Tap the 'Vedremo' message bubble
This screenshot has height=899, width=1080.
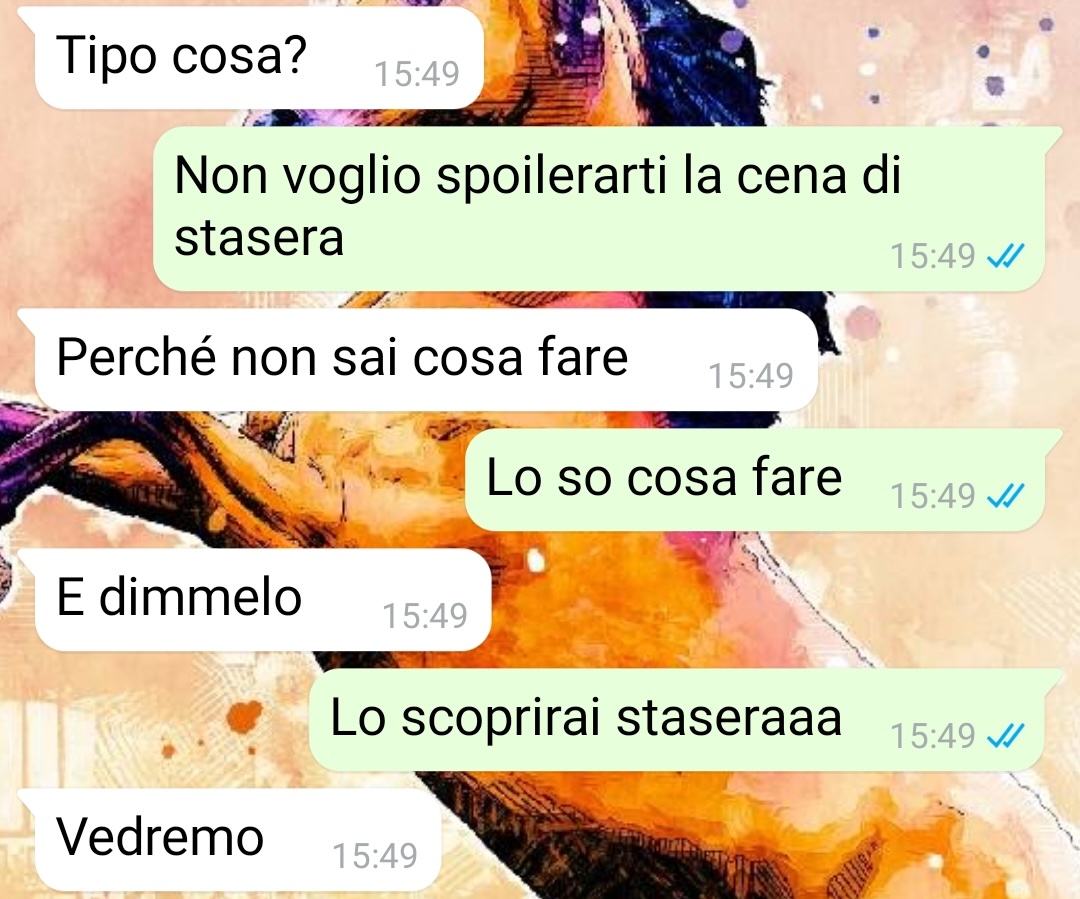tap(237, 839)
